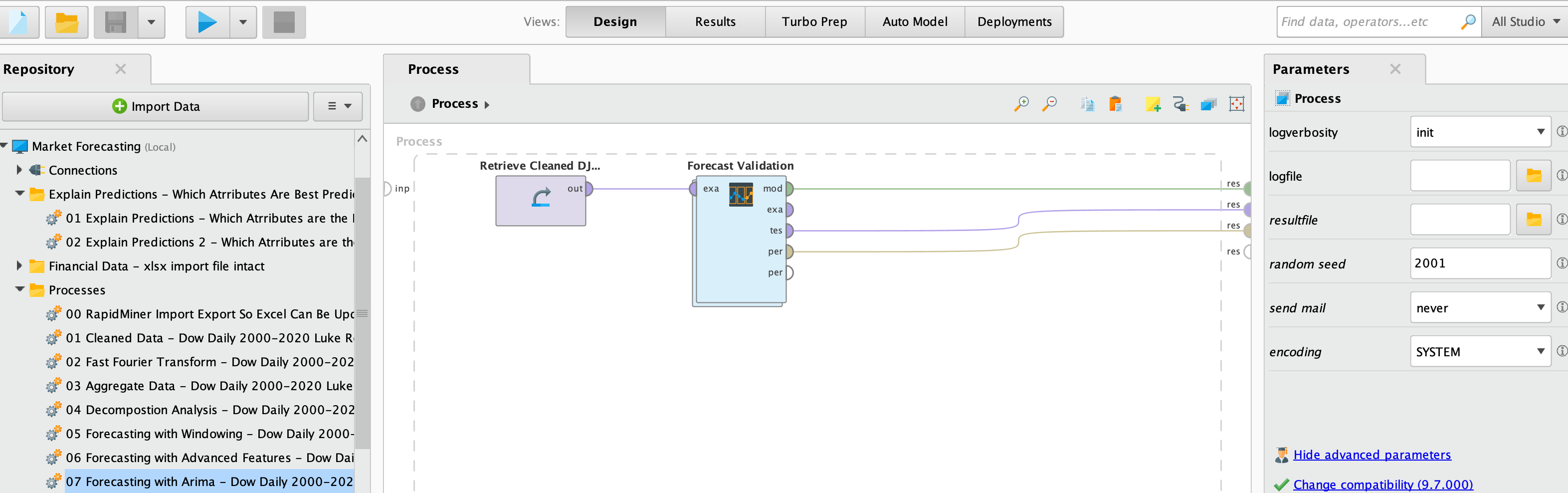Click the repository scrollbar up arrow

(x=362, y=139)
